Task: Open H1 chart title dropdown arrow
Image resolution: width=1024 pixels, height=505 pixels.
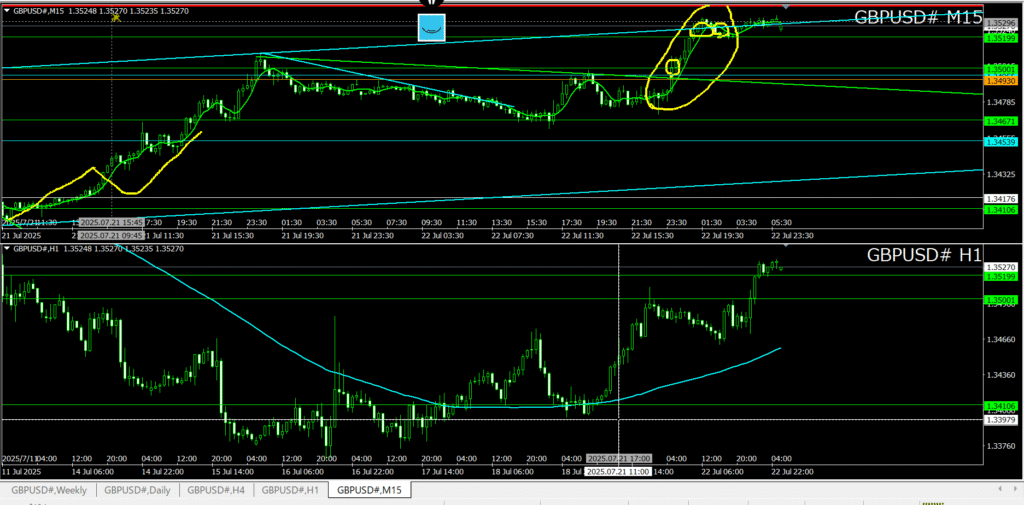Action: pyautogui.click(x=5, y=246)
